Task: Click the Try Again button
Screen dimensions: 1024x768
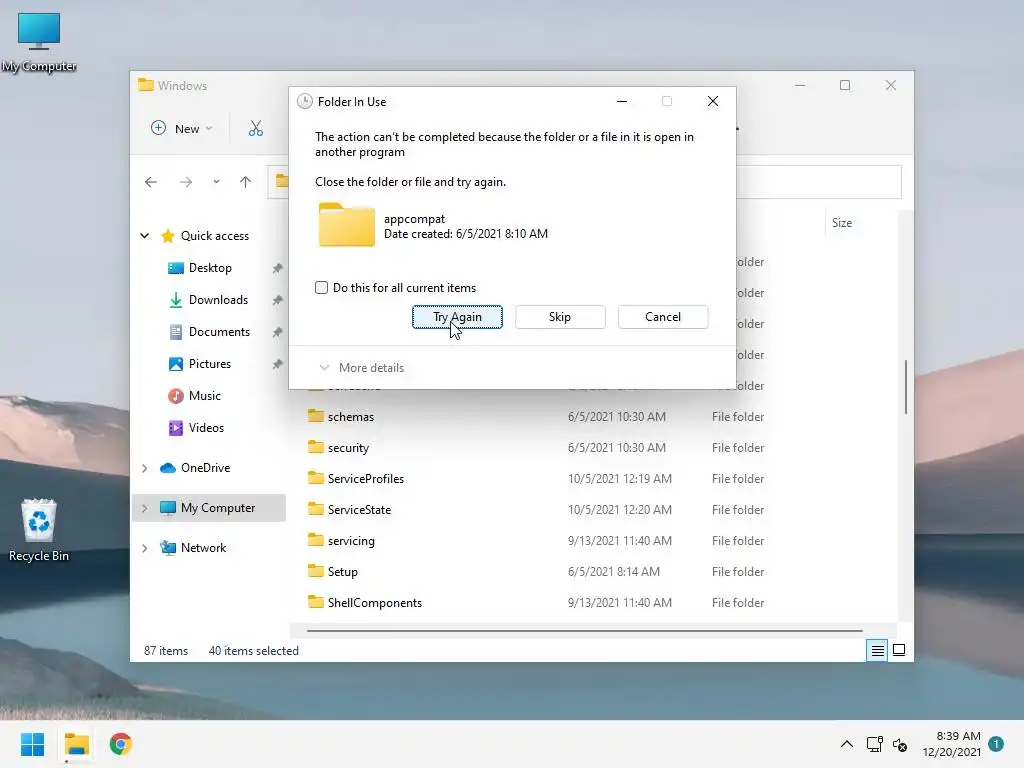Action: tap(457, 317)
